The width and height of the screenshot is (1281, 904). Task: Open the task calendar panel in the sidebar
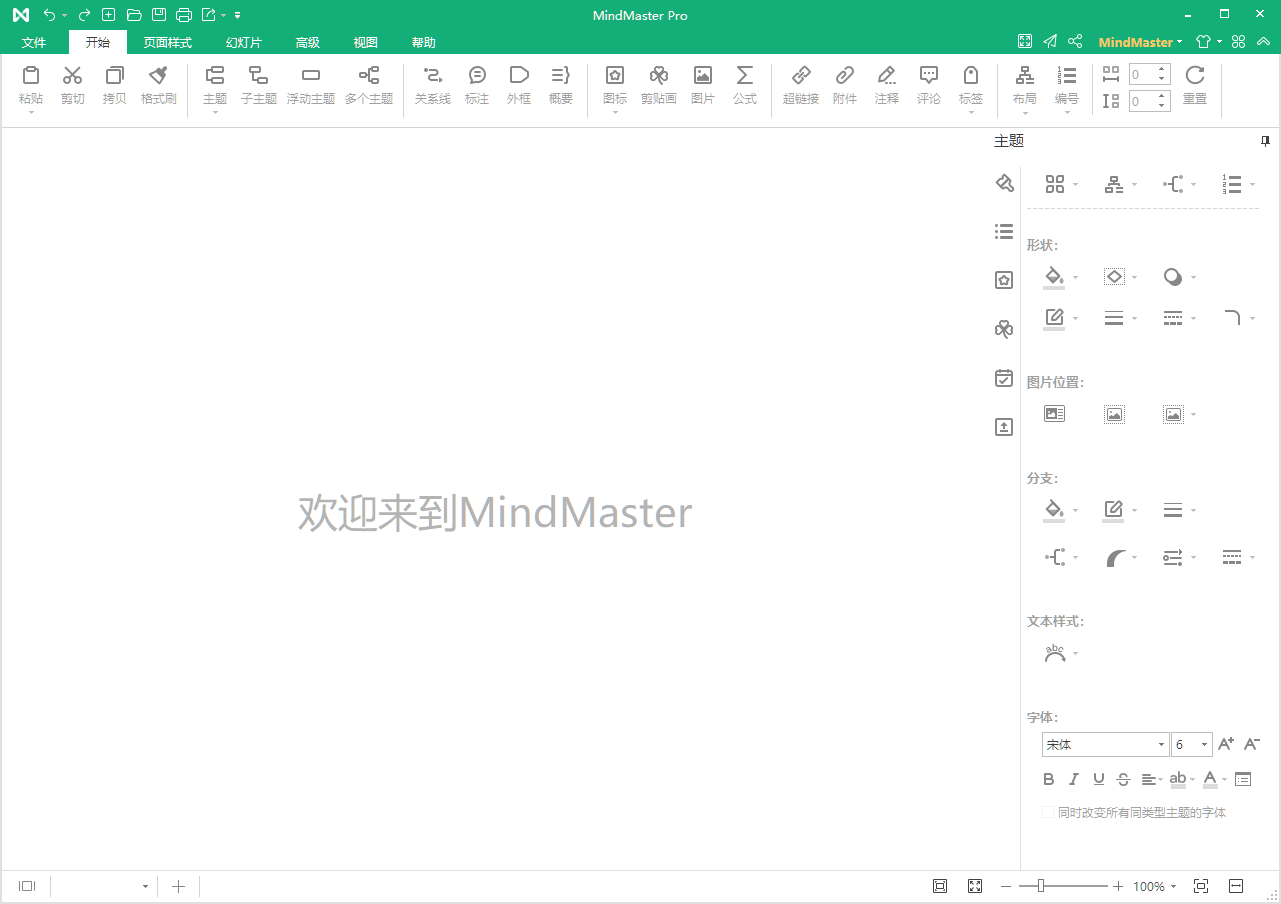pyautogui.click(x=1004, y=378)
